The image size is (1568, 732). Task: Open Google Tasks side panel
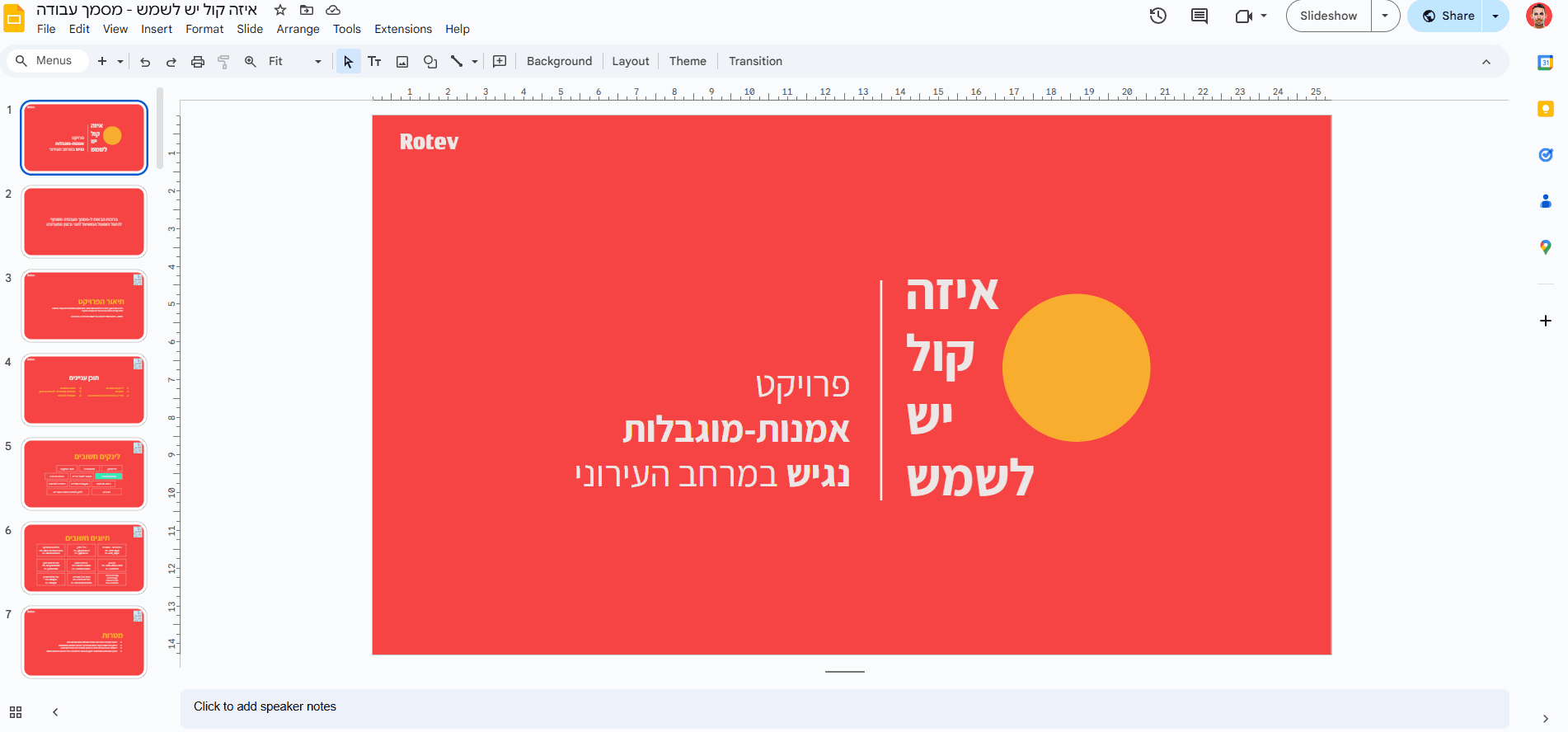click(1546, 155)
